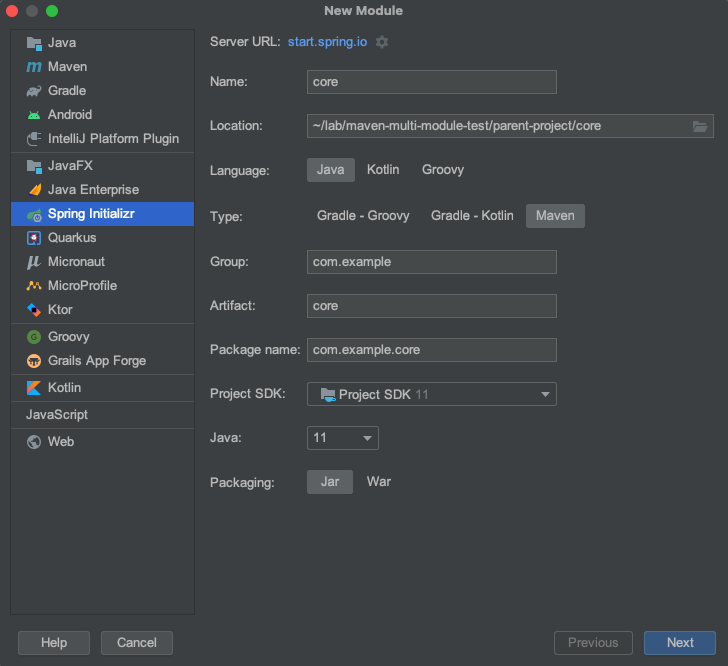Open the Java version dropdown
The image size is (728, 666).
[343, 438]
